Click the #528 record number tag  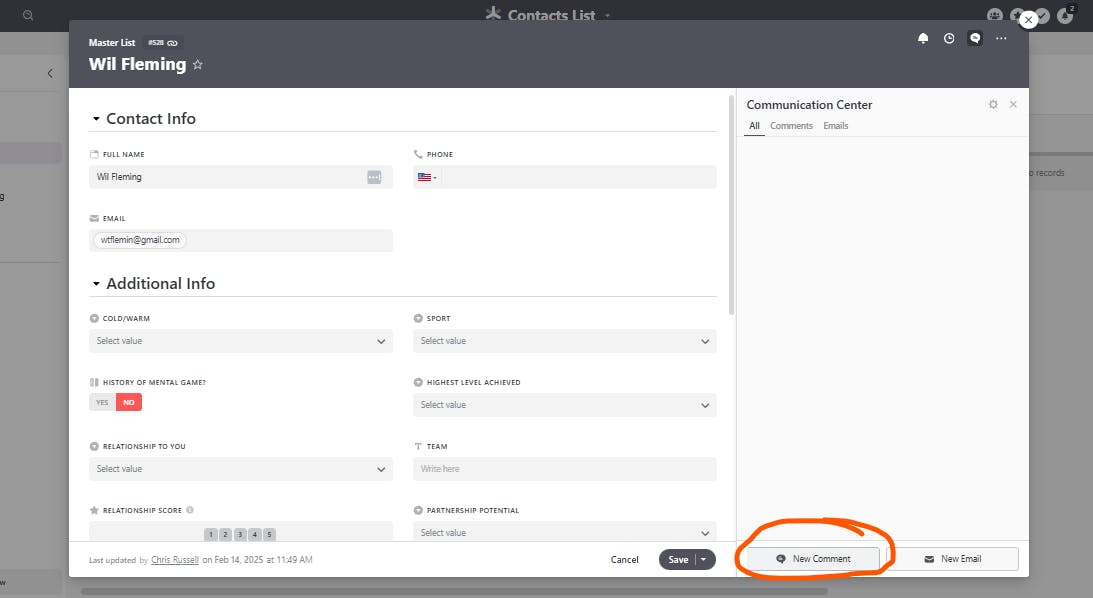click(x=156, y=43)
